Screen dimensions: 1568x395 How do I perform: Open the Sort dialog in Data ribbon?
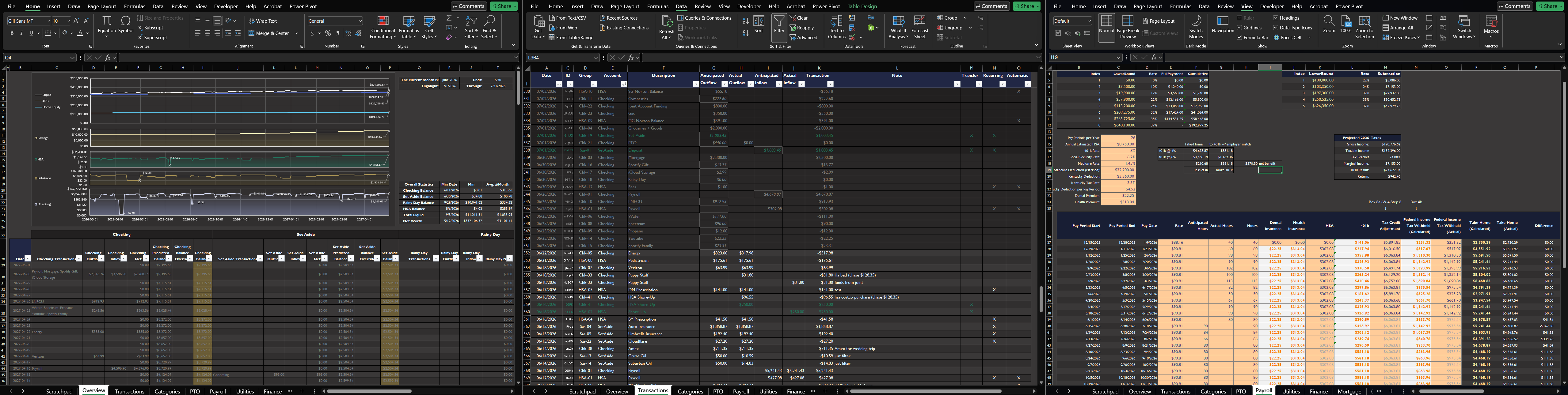tap(759, 24)
